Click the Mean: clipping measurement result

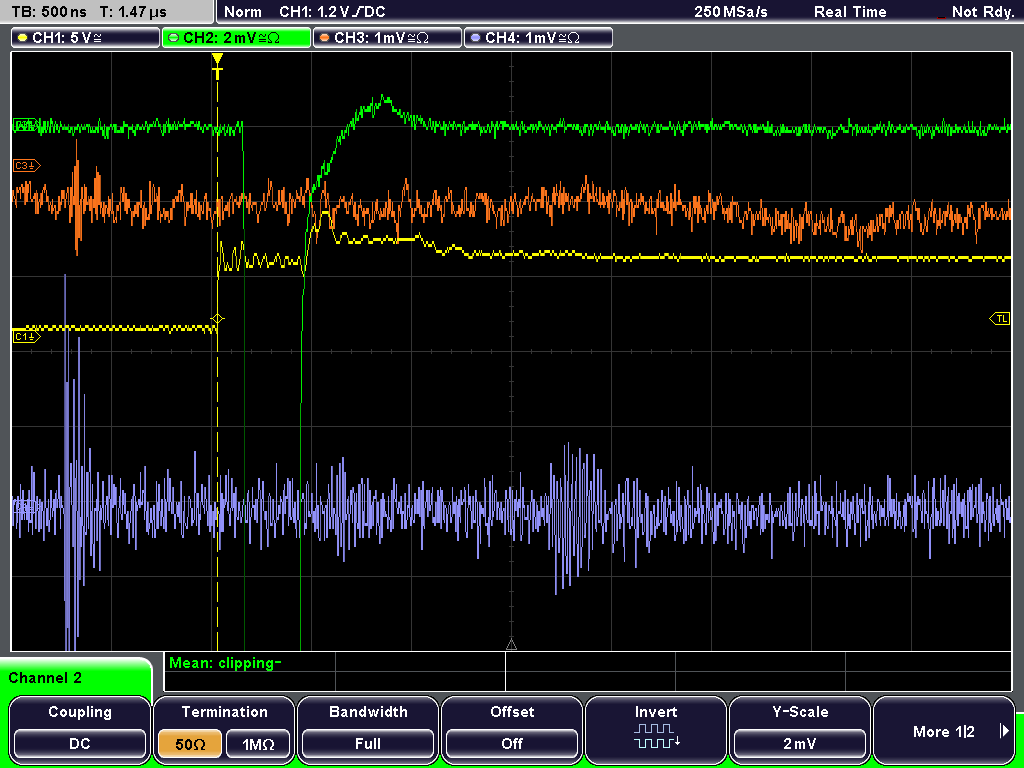225,664
